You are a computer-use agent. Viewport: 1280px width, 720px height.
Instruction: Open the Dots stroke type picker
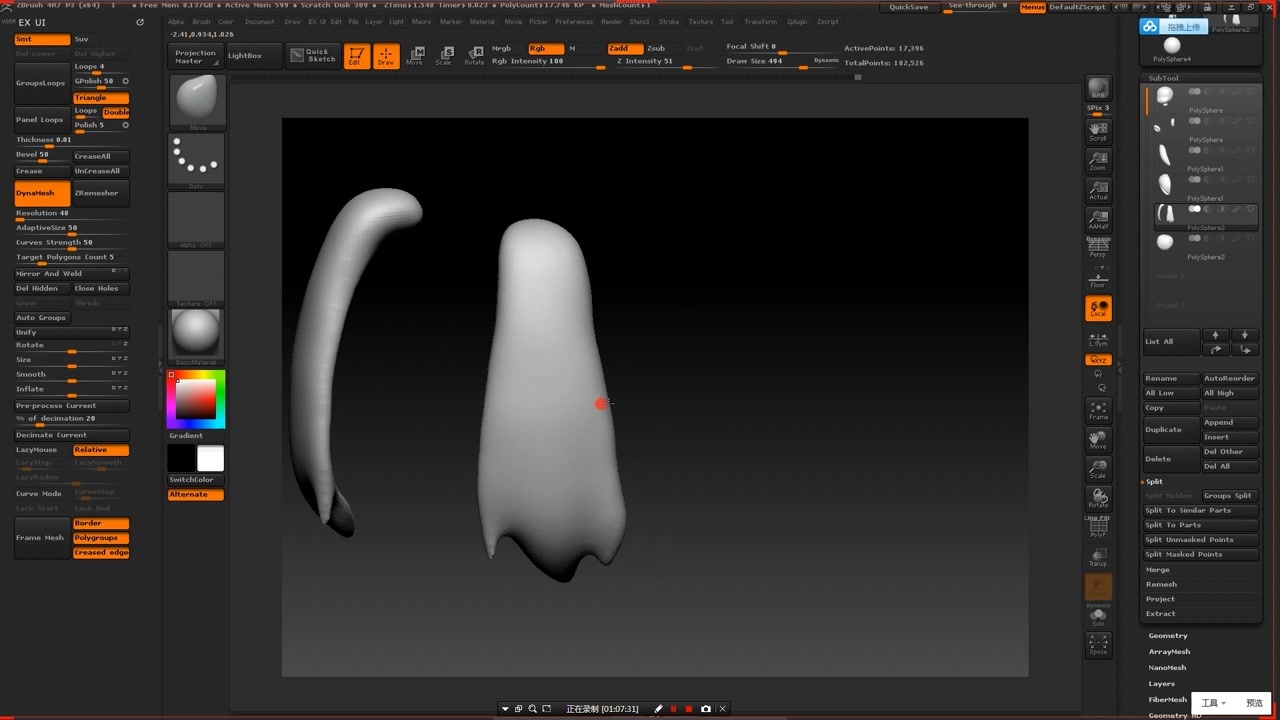click(196, 160)
